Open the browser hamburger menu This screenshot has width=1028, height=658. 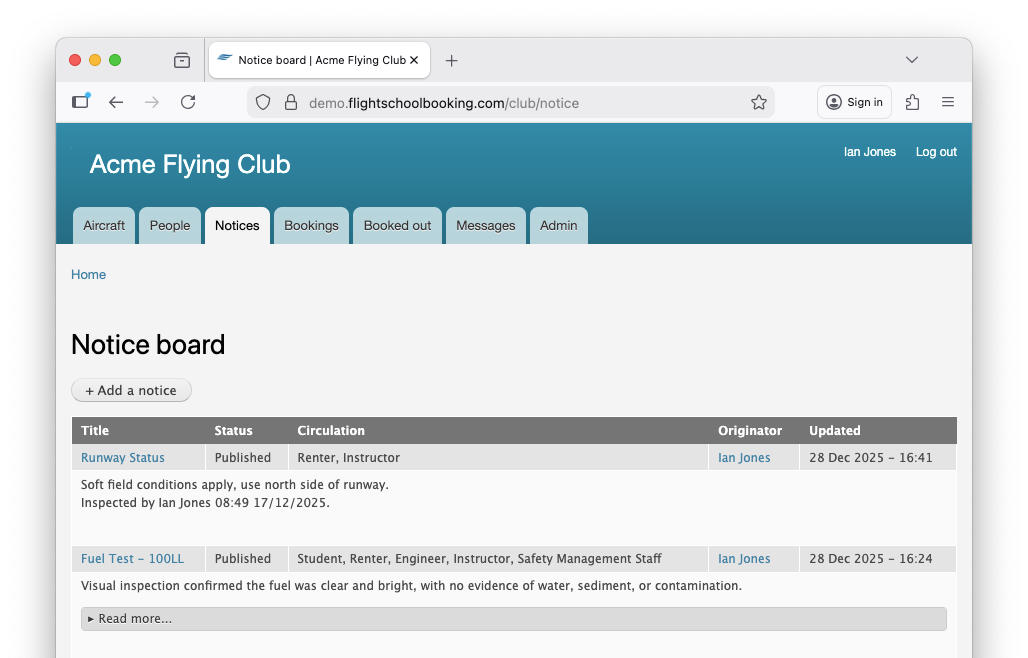(x=947, y=102)
